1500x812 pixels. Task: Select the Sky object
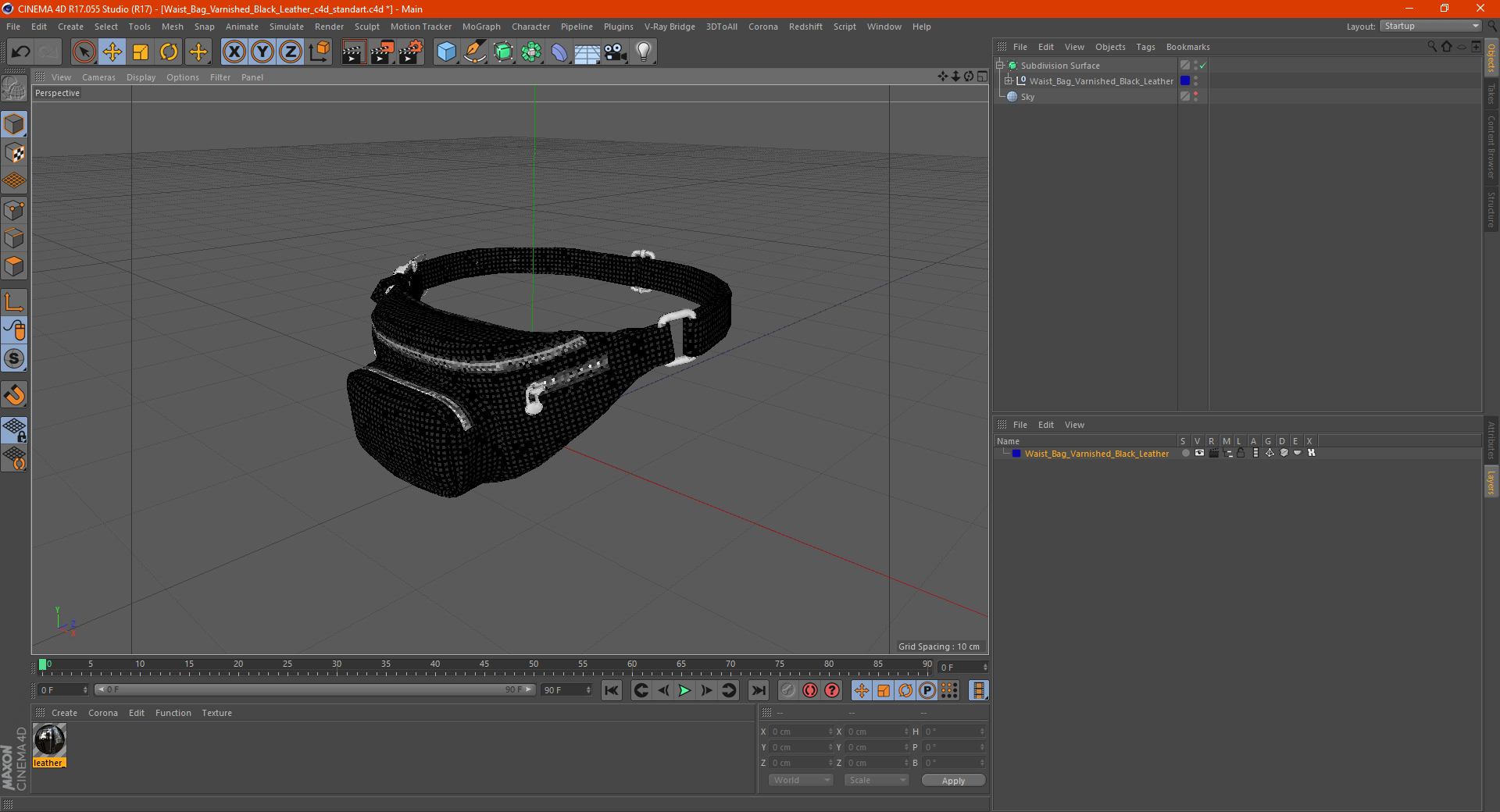1027,97
